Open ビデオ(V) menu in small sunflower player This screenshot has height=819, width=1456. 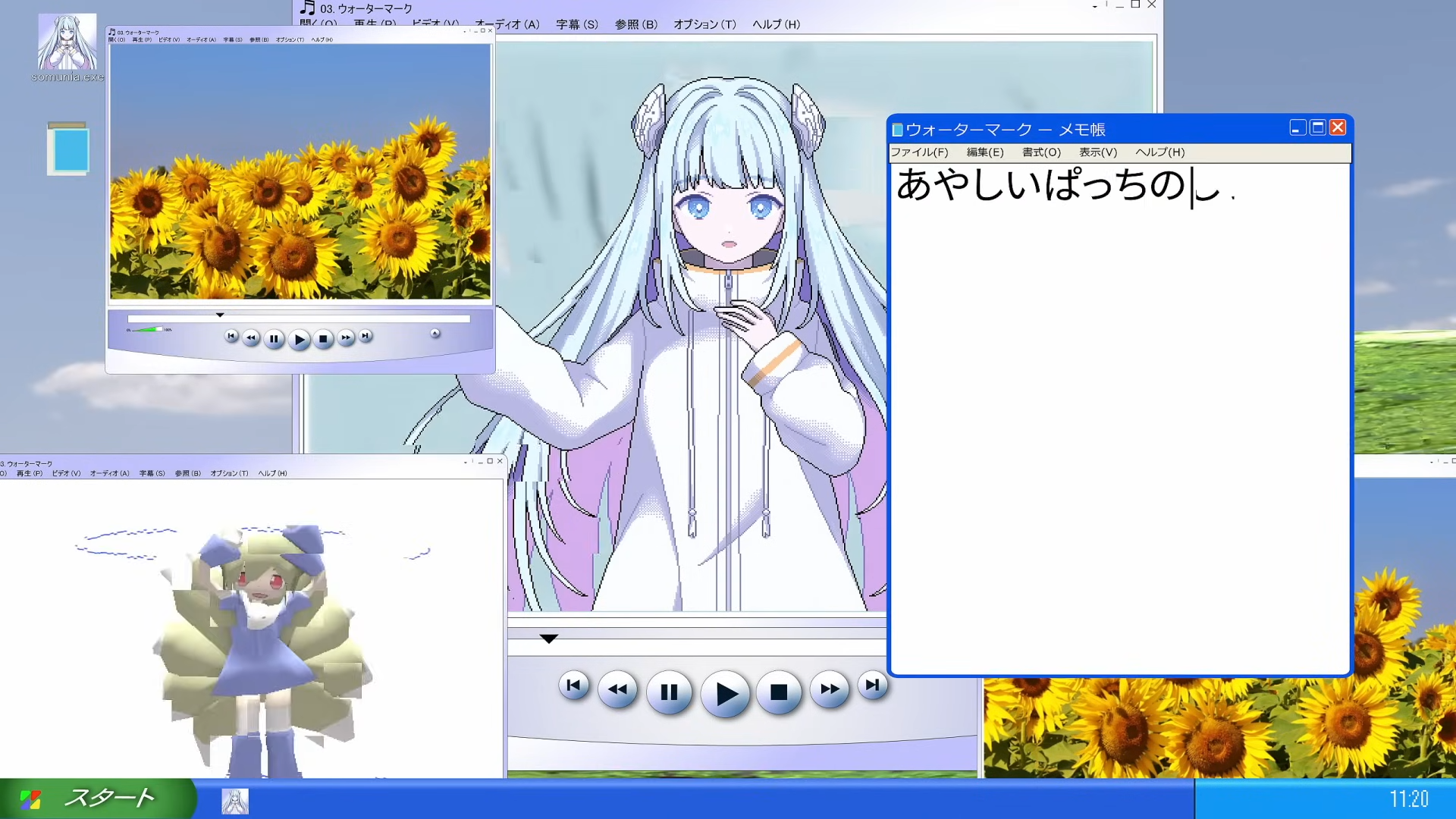[x=169, y=39]
